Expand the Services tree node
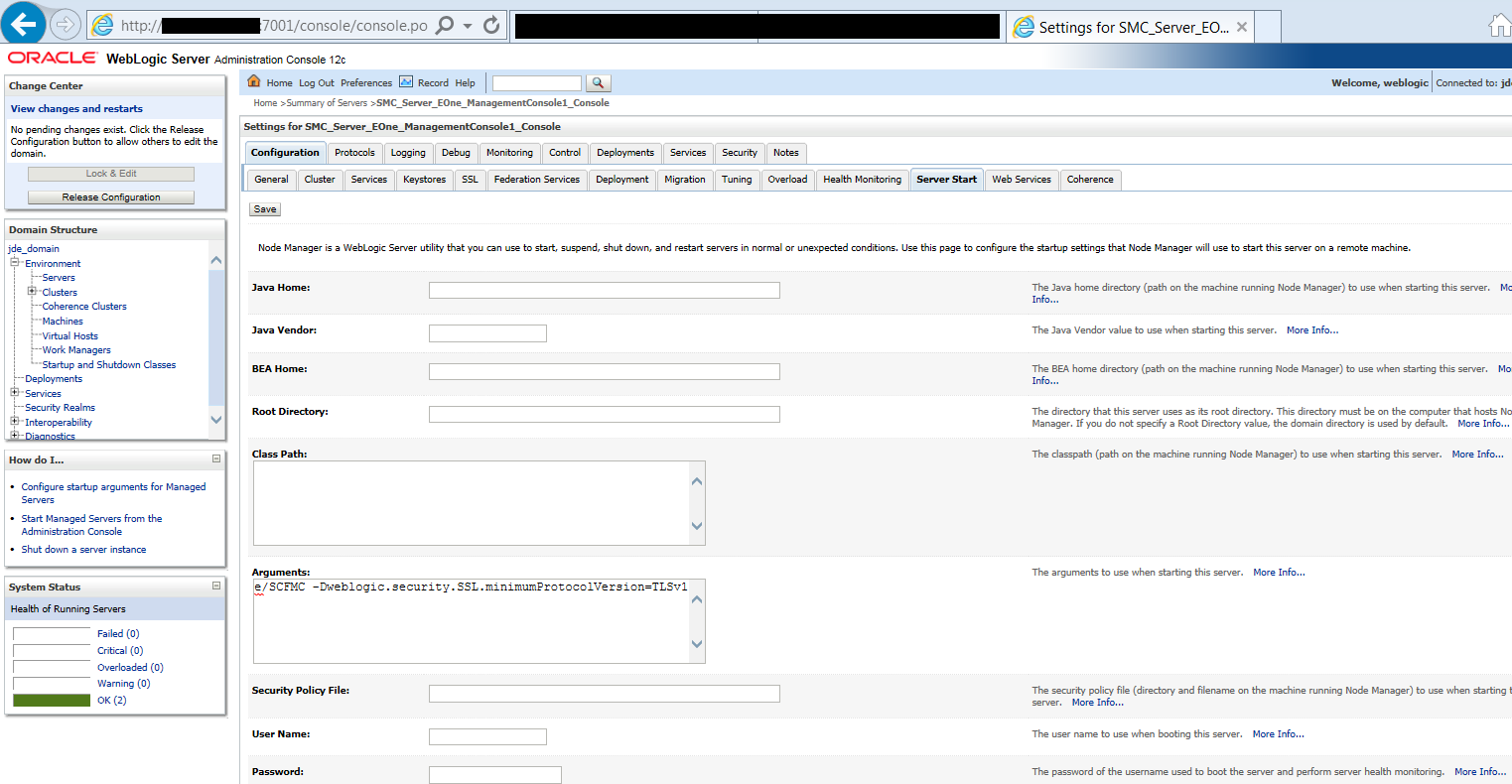 point(15,393)
